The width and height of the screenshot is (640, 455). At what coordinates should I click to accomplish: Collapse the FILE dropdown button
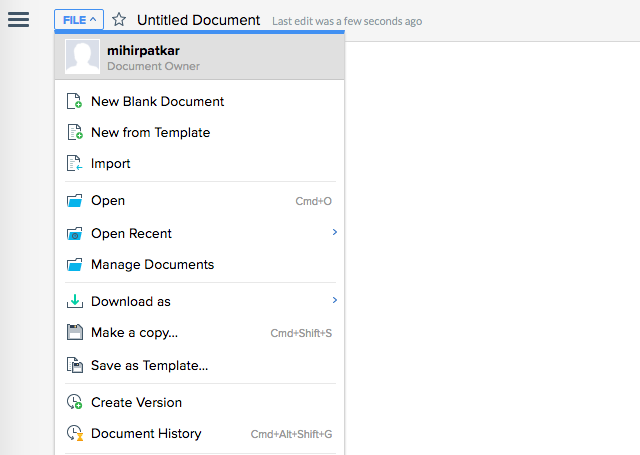pos(79,20)
